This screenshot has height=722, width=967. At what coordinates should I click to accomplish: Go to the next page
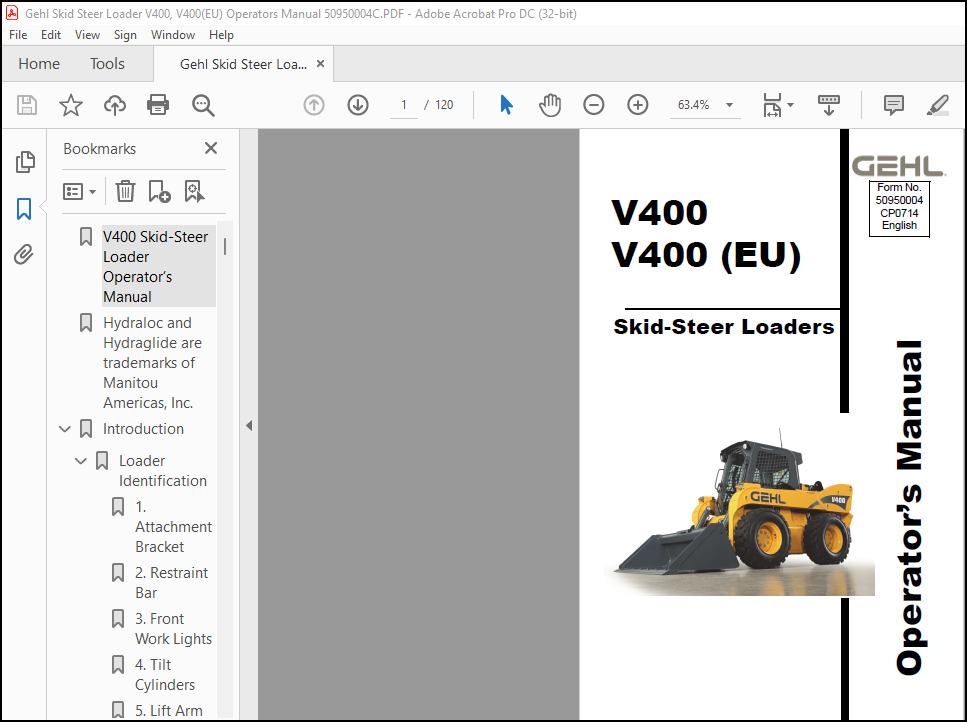point(358,105)
